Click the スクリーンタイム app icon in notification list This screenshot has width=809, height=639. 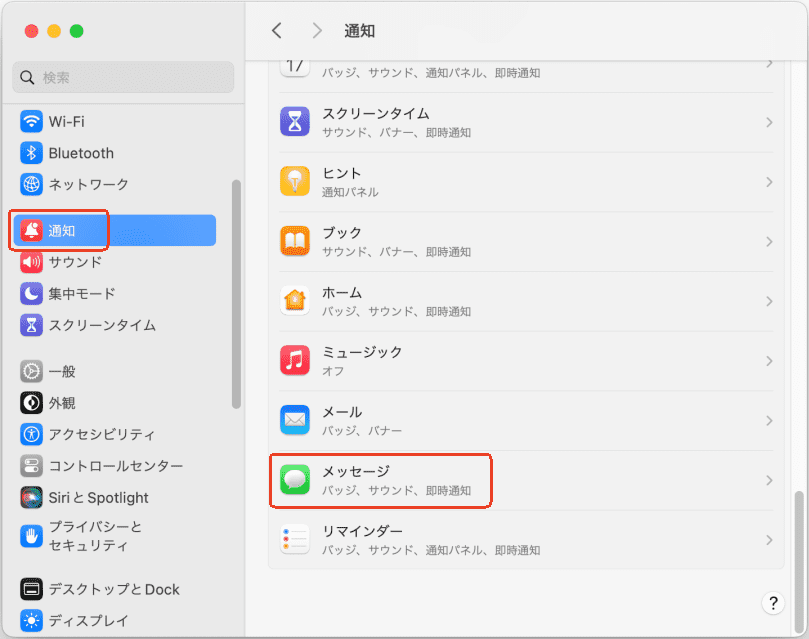pos(295,122)
